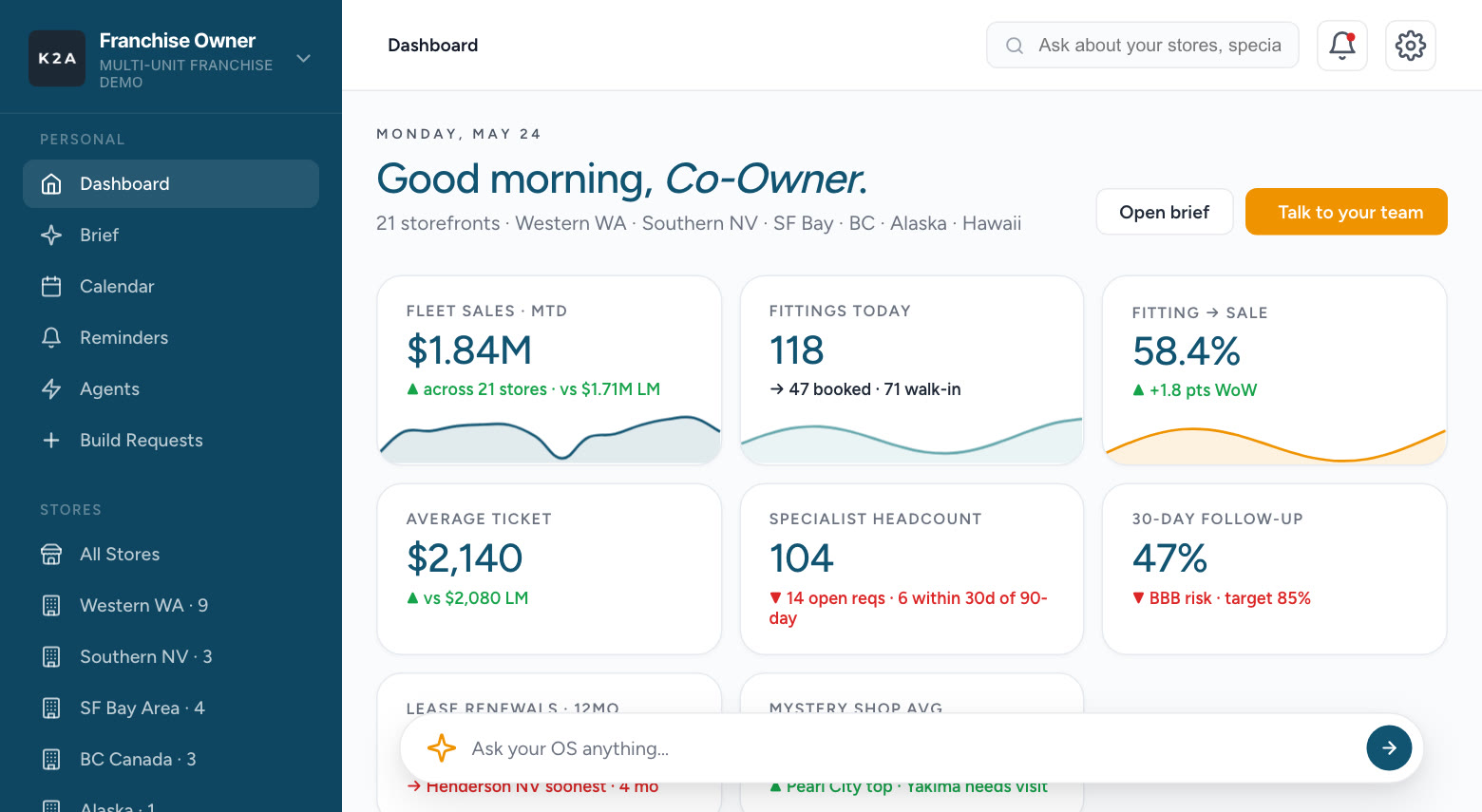Select Southern NV · 3 store group
This screenshot has width=1482, height=812.
[171, 657]
